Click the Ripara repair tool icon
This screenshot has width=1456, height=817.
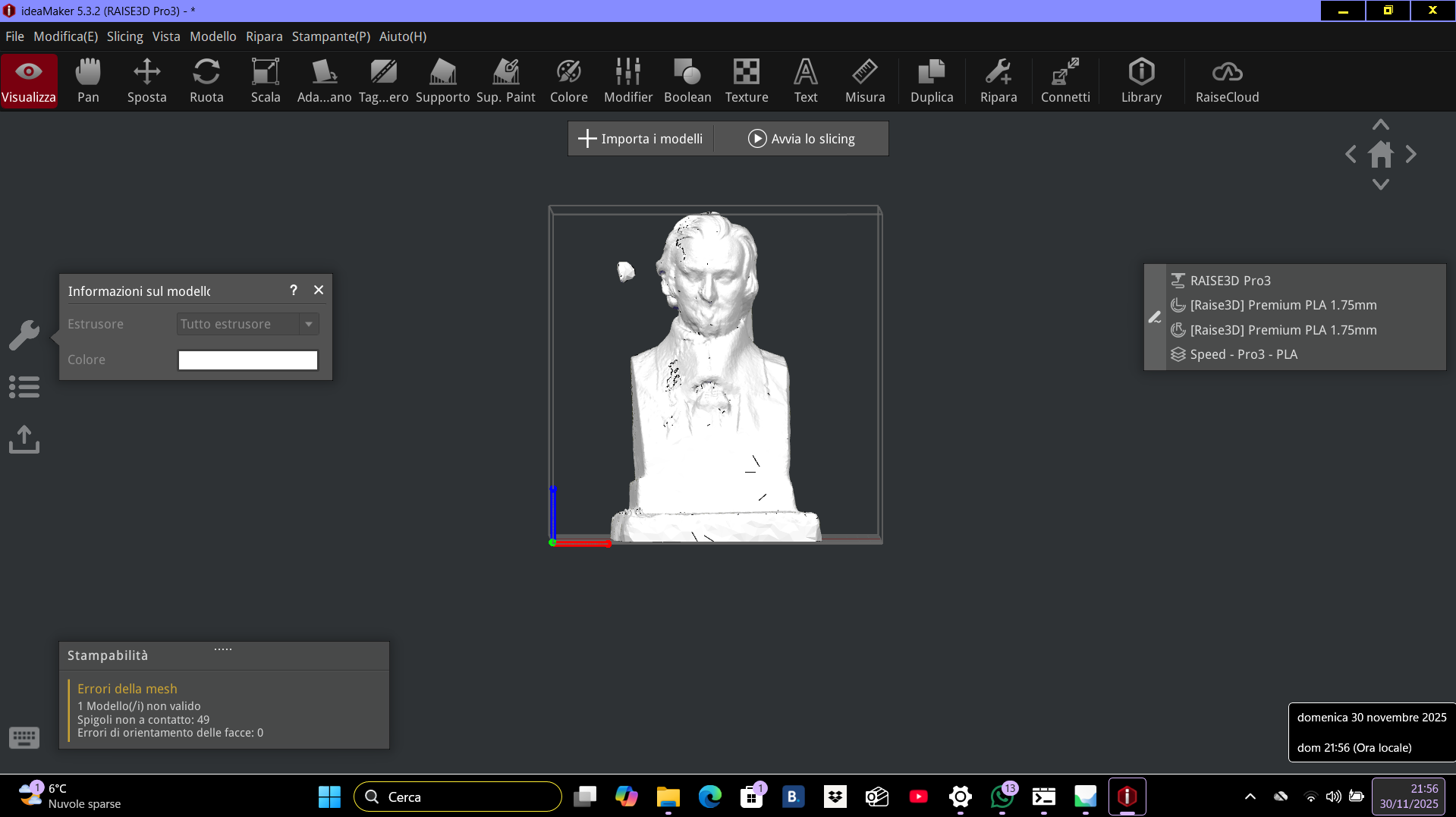pos(998,81)
